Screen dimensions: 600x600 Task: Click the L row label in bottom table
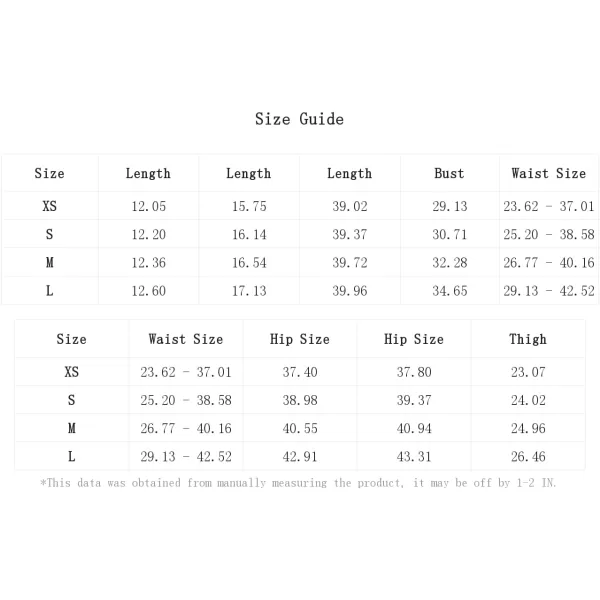coord(72,456)
